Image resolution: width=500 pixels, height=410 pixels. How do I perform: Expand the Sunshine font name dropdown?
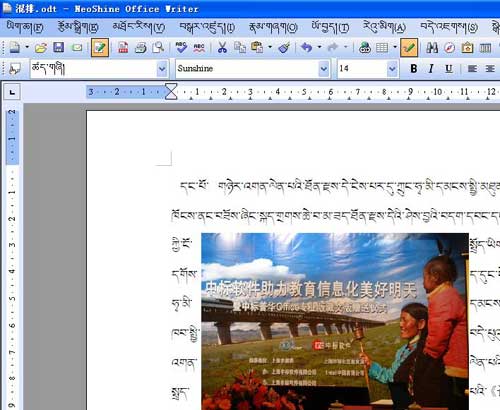(324, 69)
